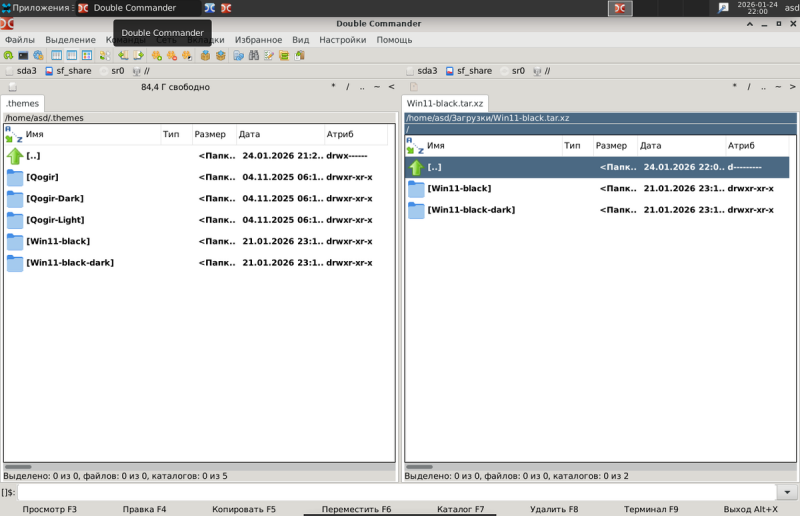Select the .themes tab
The height and width of the screenshot is (516, 800).
pos(22,104)
